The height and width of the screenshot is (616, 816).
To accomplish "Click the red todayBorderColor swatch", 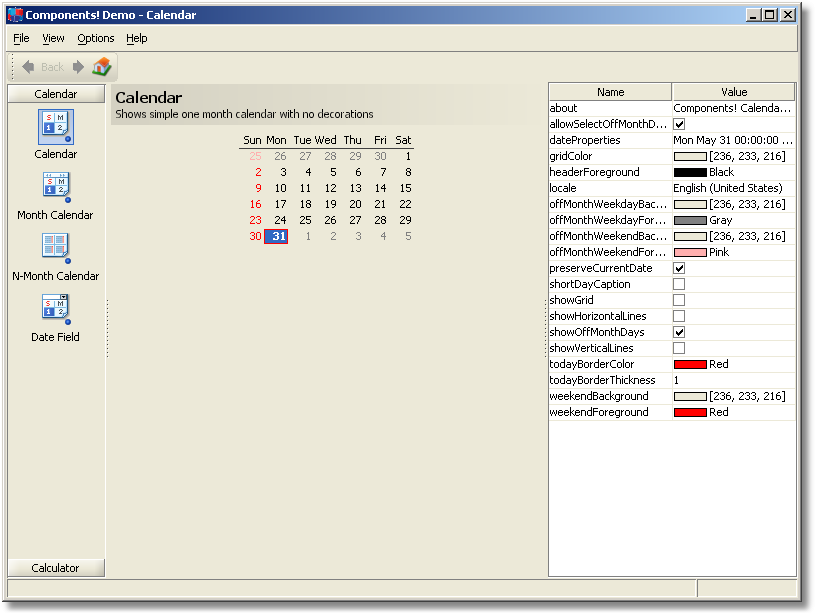I will click(690, 364).
